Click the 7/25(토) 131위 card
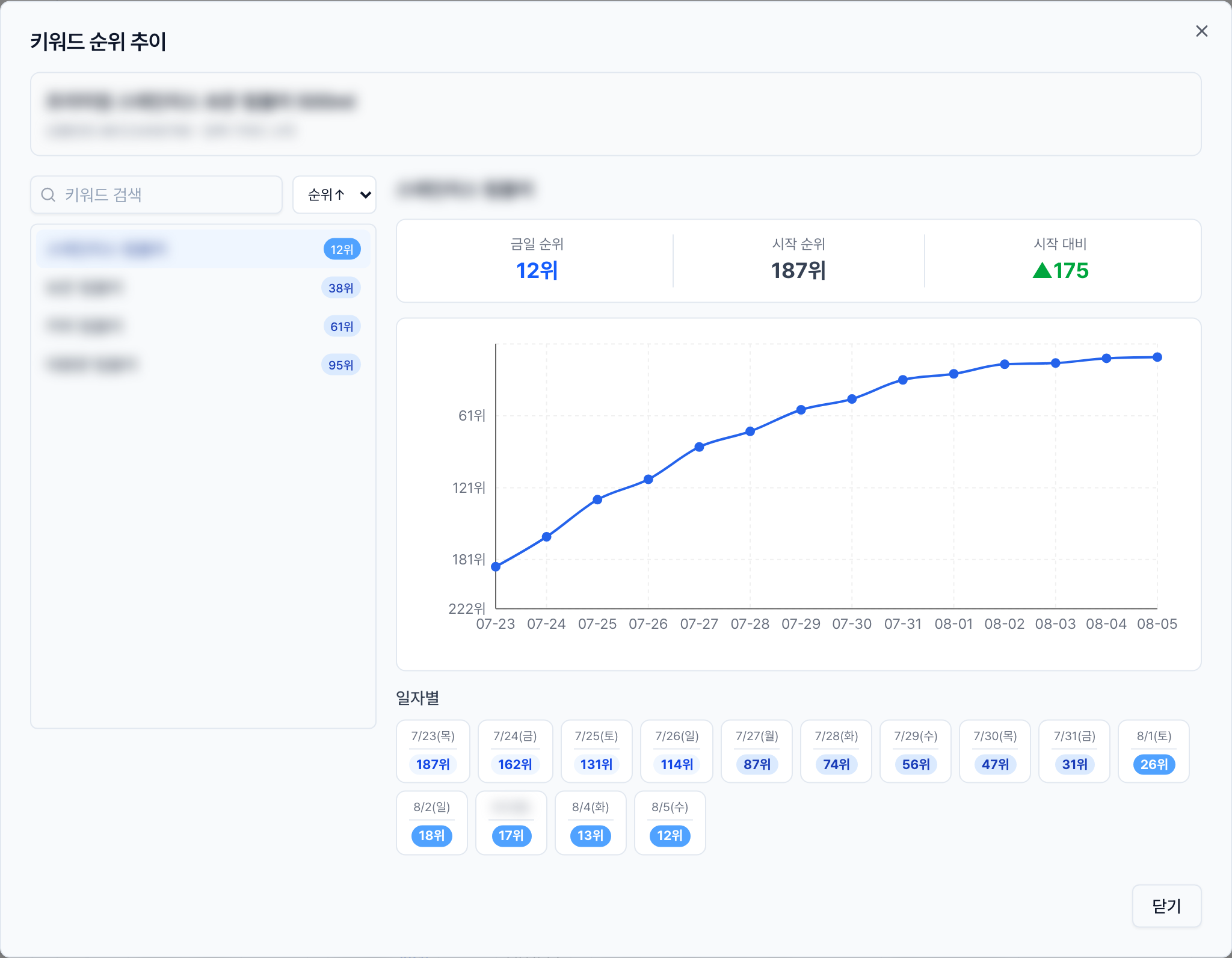The height and width of the screenshot is (958, 1232). point(596,751)
